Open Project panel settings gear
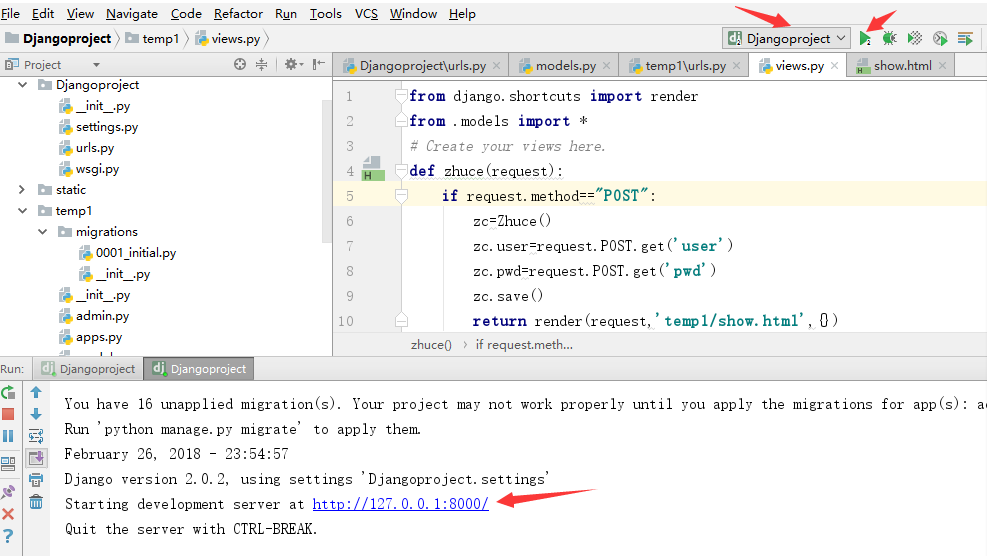987x556 pixels. point(293,64)
